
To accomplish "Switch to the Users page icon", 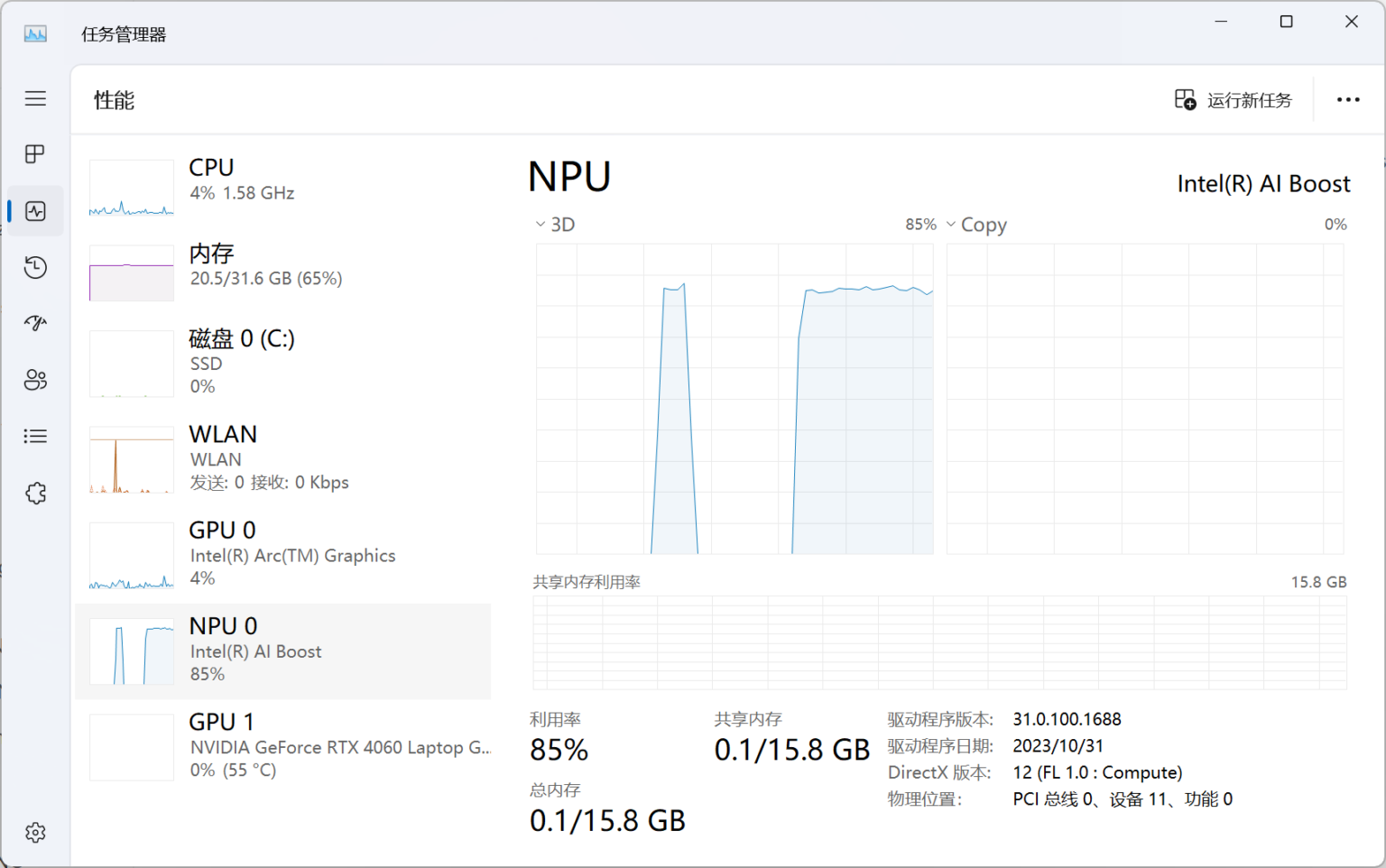I will pos(35,380).
